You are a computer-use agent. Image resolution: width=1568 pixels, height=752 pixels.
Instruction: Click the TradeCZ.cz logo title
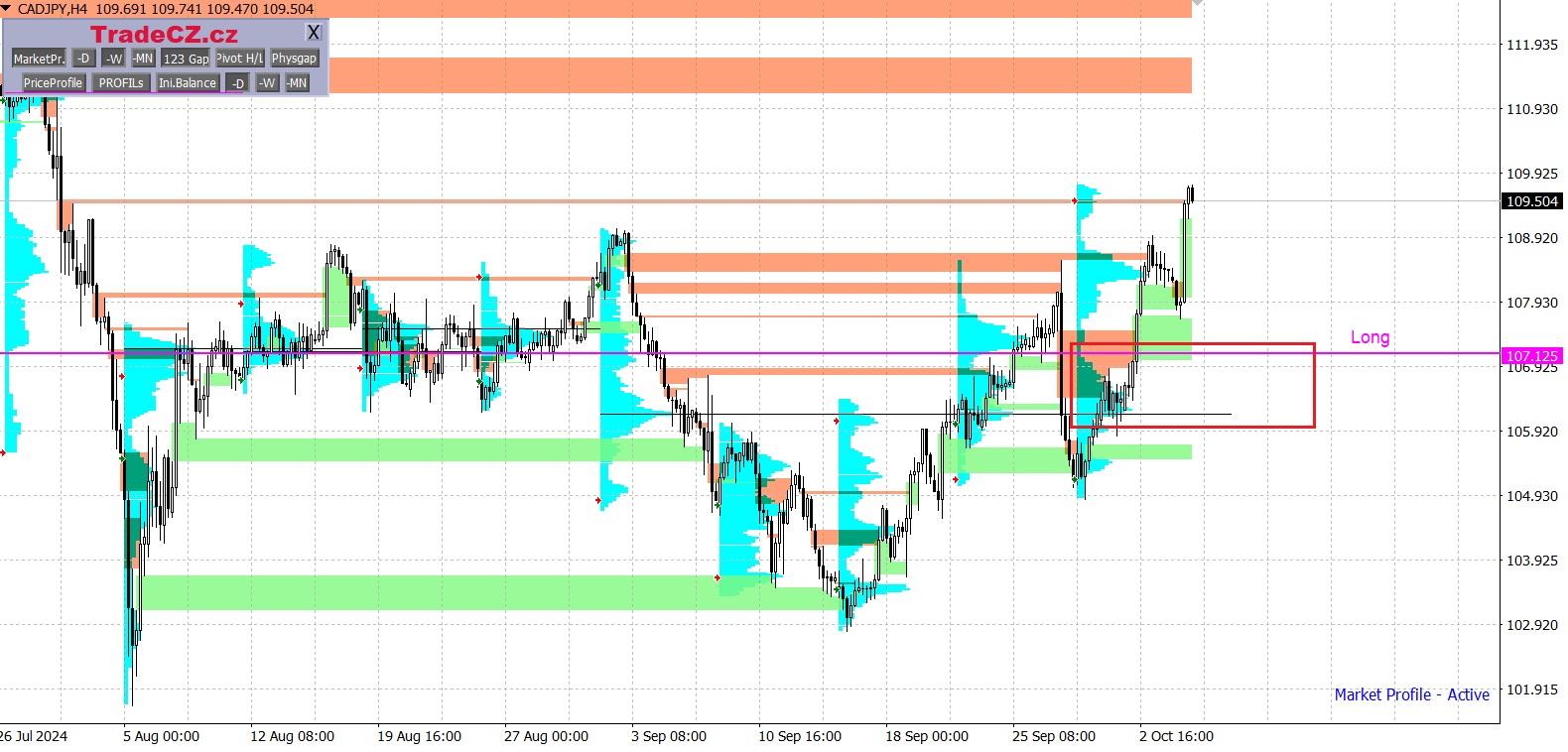click(x=164, y=35)
